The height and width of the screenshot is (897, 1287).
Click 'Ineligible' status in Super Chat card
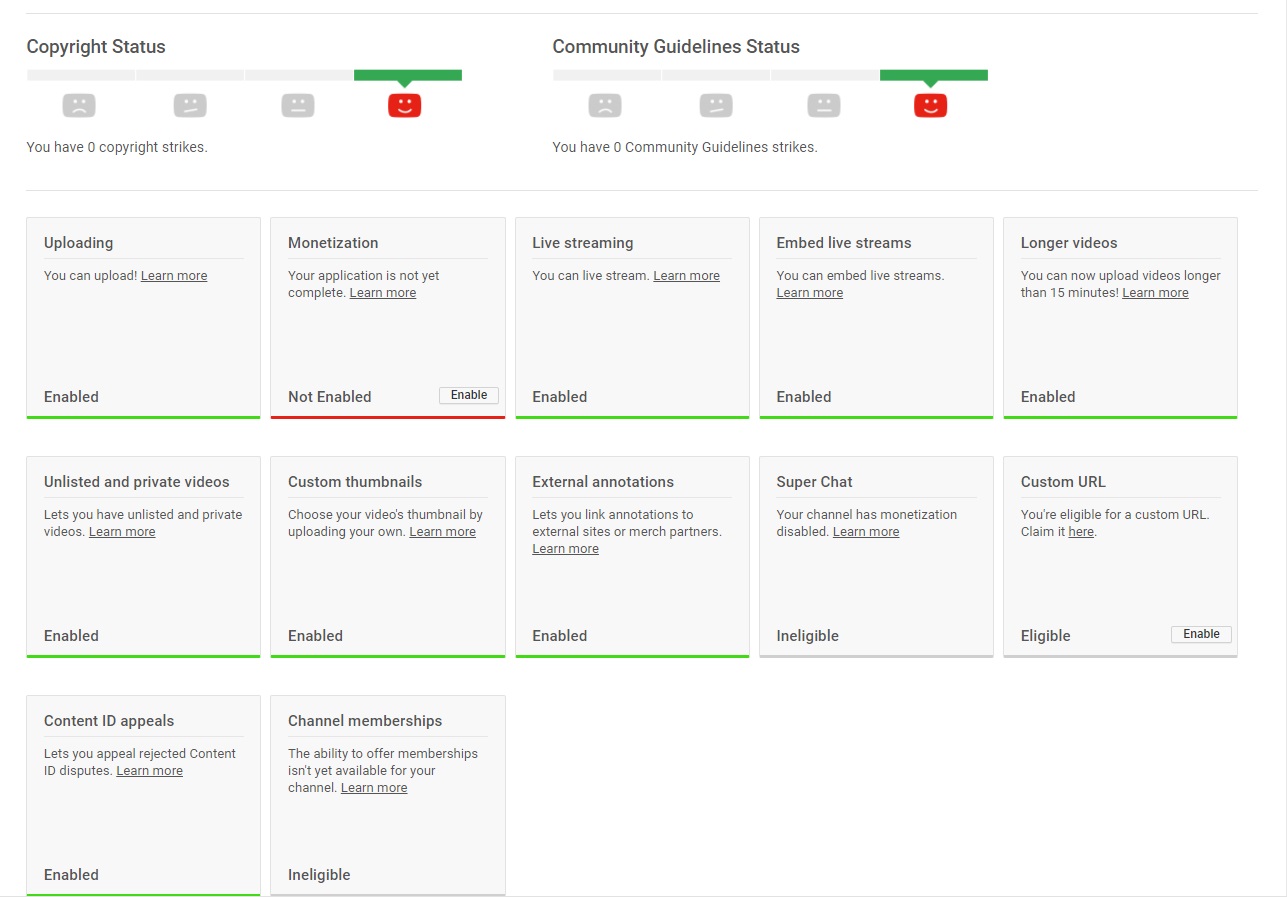click(x=808, y=636)
